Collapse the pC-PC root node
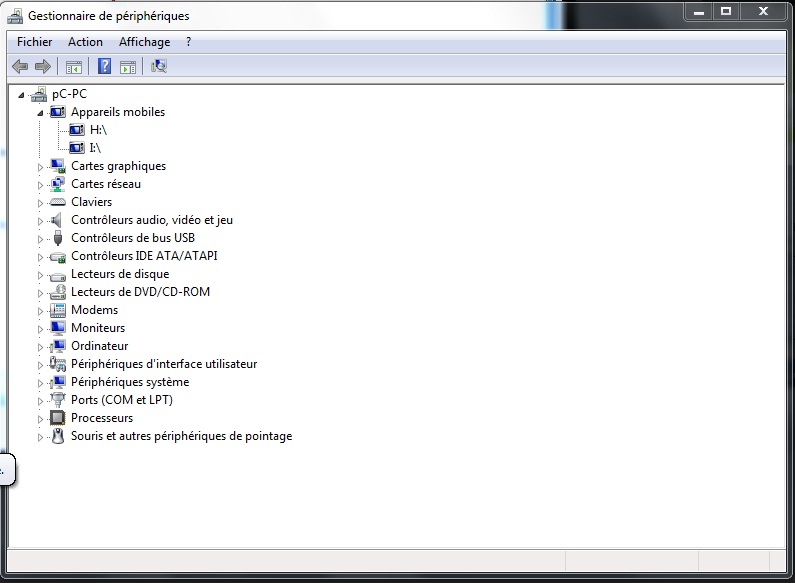 tap(21, 95)
